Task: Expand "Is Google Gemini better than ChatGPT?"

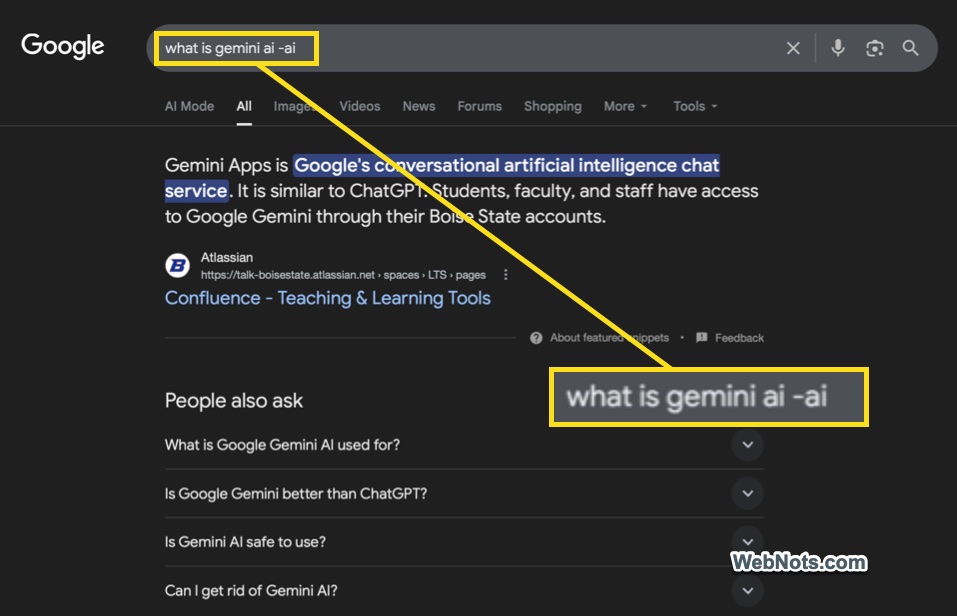Action: pyautogui.click(x=464, y=493)
